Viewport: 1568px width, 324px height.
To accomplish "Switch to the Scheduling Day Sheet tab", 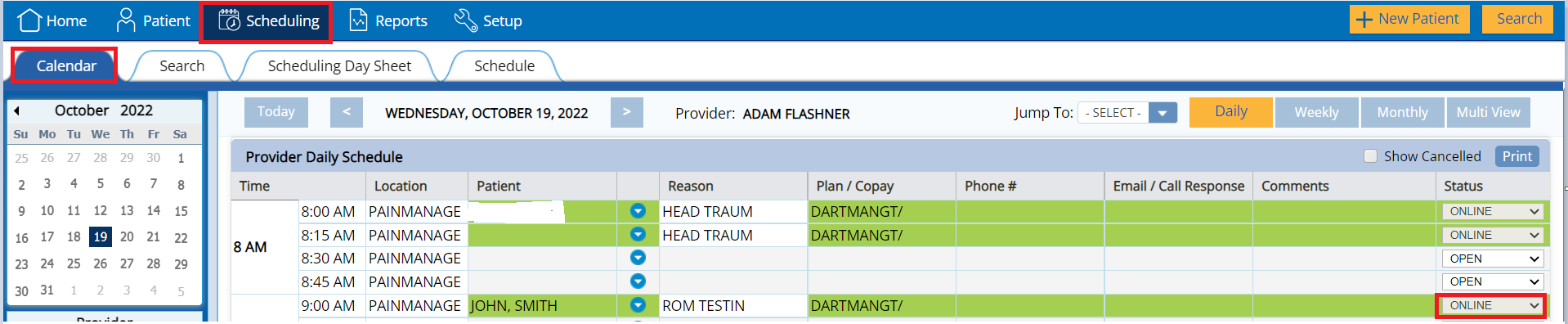I will click(x=339, y=66).
